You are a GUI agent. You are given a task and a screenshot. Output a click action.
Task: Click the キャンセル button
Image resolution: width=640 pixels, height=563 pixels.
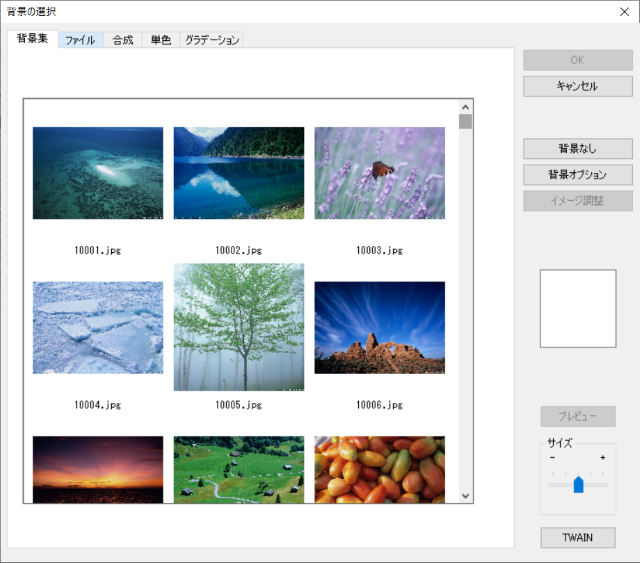tap(578, 86)
